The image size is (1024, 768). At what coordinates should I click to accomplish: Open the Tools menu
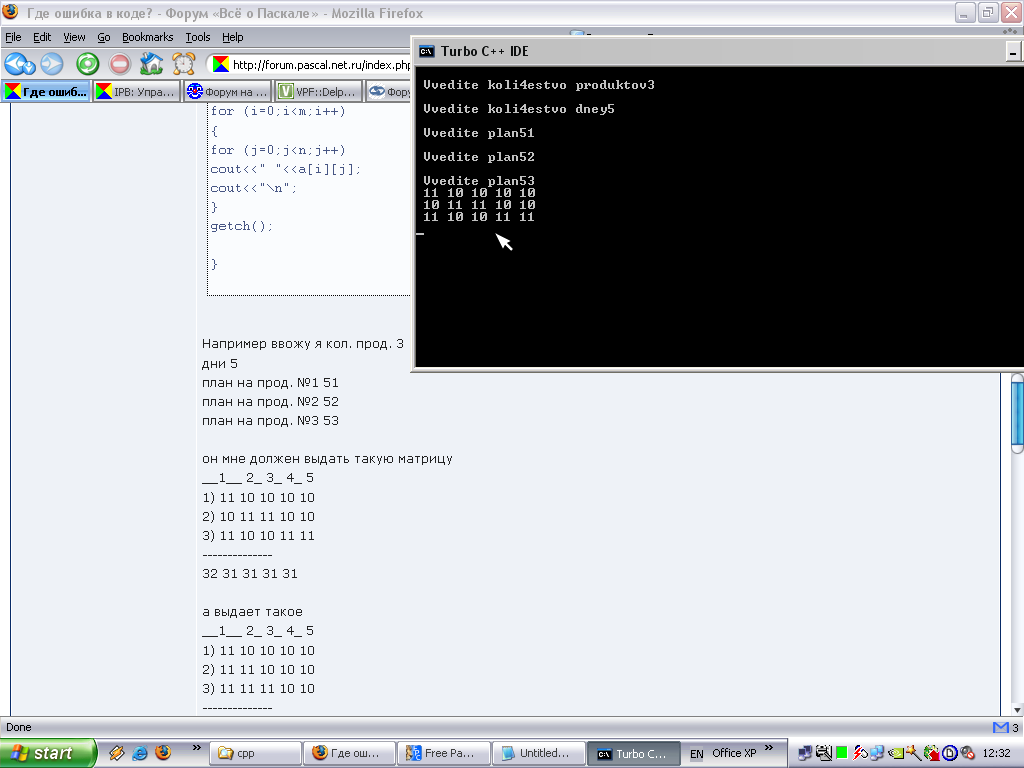click(198, 37)
